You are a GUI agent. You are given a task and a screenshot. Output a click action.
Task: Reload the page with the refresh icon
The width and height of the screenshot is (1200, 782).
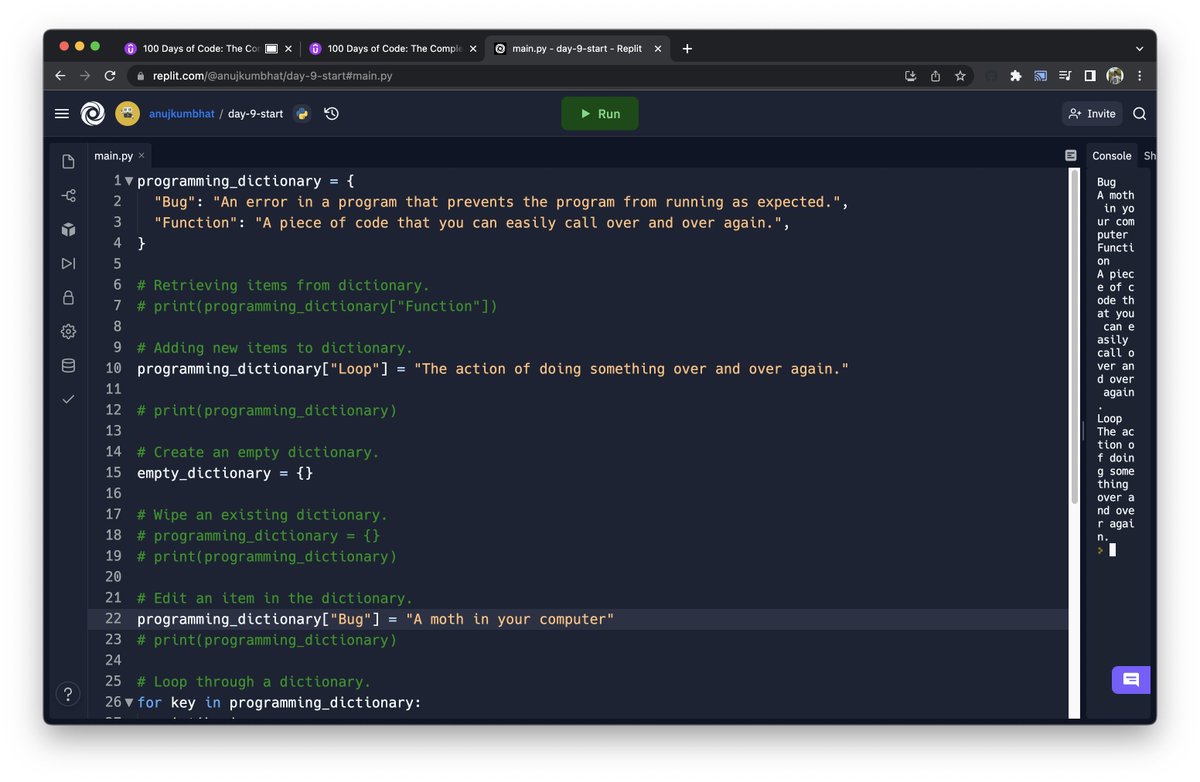point(110,76)
